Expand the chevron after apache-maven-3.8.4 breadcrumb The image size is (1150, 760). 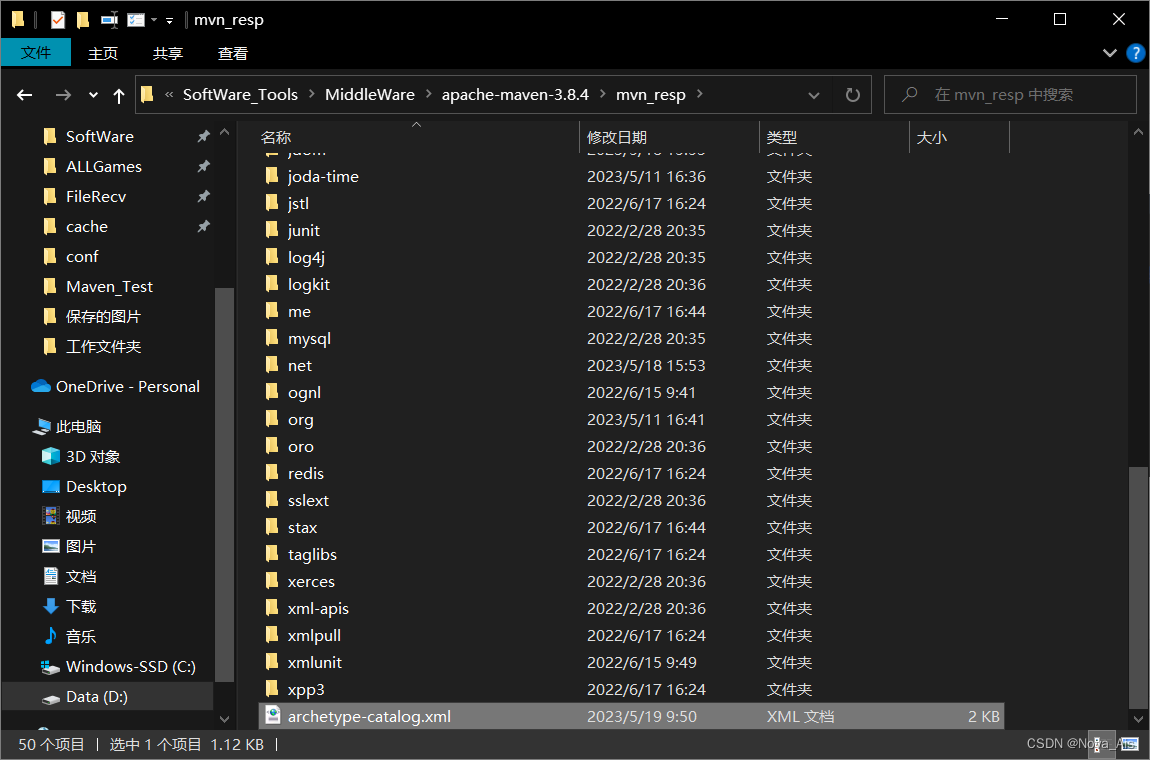pos(603,94)
